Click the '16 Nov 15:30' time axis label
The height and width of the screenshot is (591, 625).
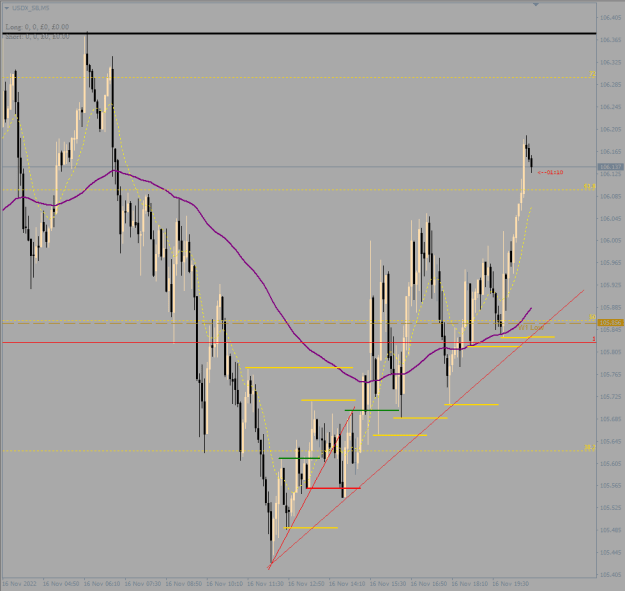coord(388,584)
